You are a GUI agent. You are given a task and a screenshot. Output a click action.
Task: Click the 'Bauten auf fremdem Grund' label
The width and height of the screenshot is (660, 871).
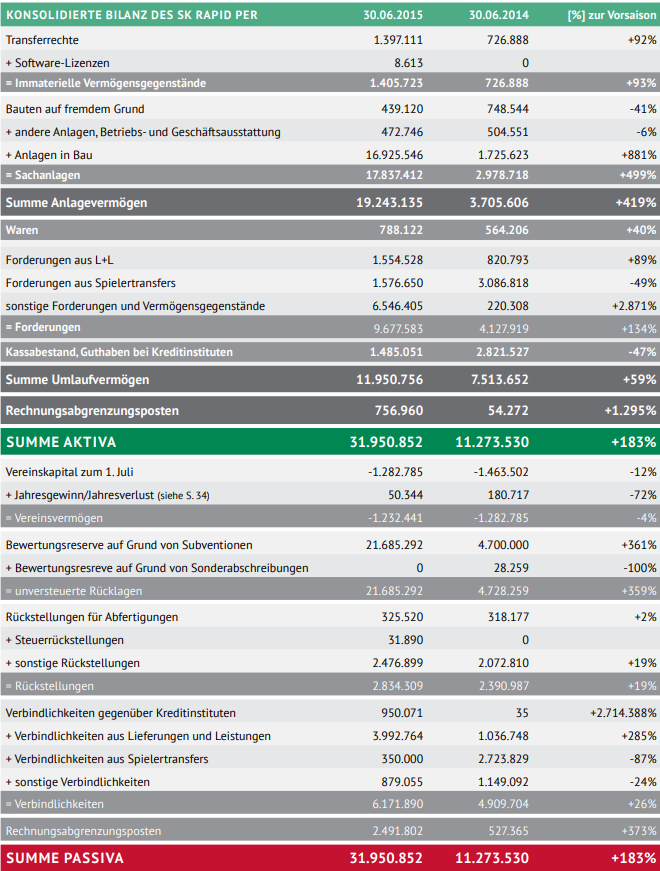coord(75,109)
